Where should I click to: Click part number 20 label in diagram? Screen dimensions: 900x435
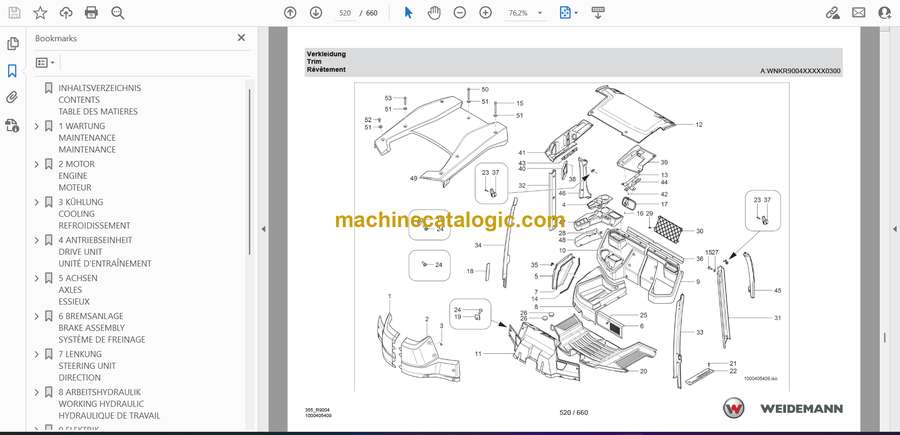643,371
